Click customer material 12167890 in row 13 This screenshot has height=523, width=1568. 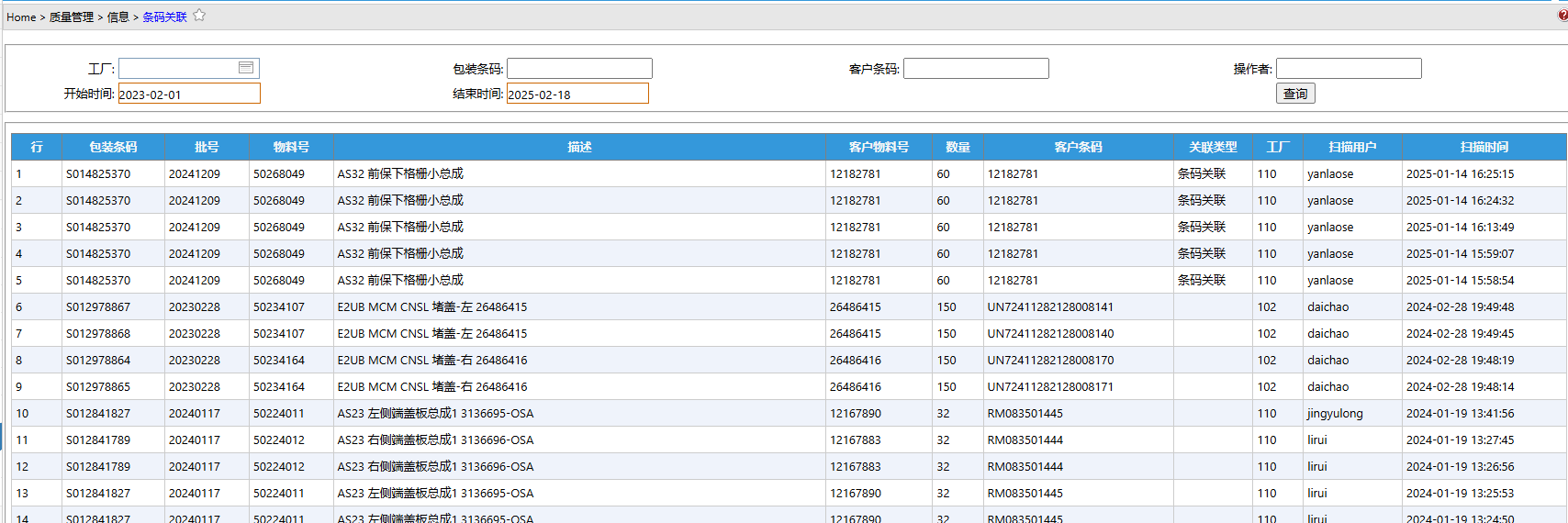tap(856, 494)
